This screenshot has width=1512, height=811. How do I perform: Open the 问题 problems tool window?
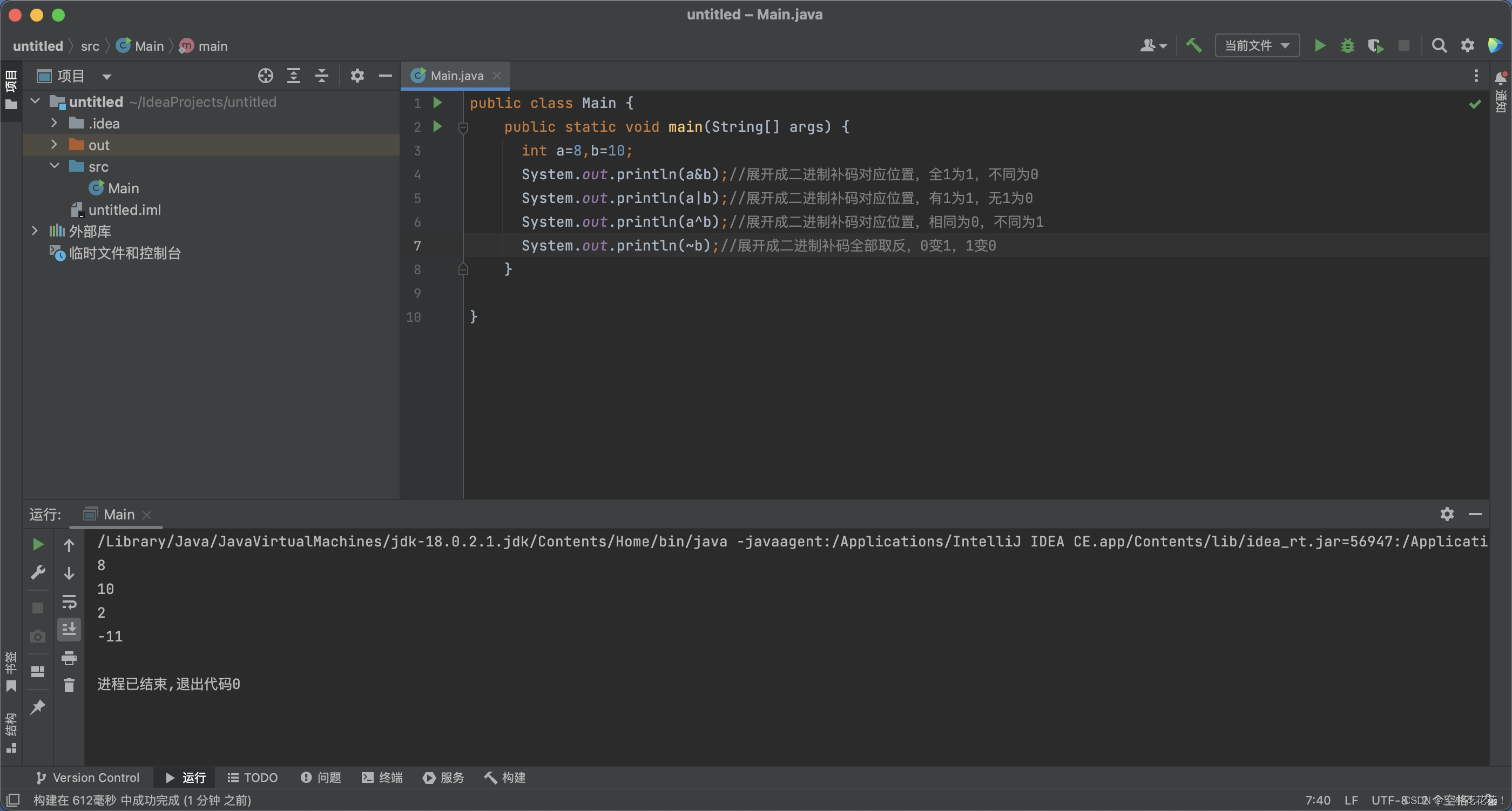tap(320, 778)
